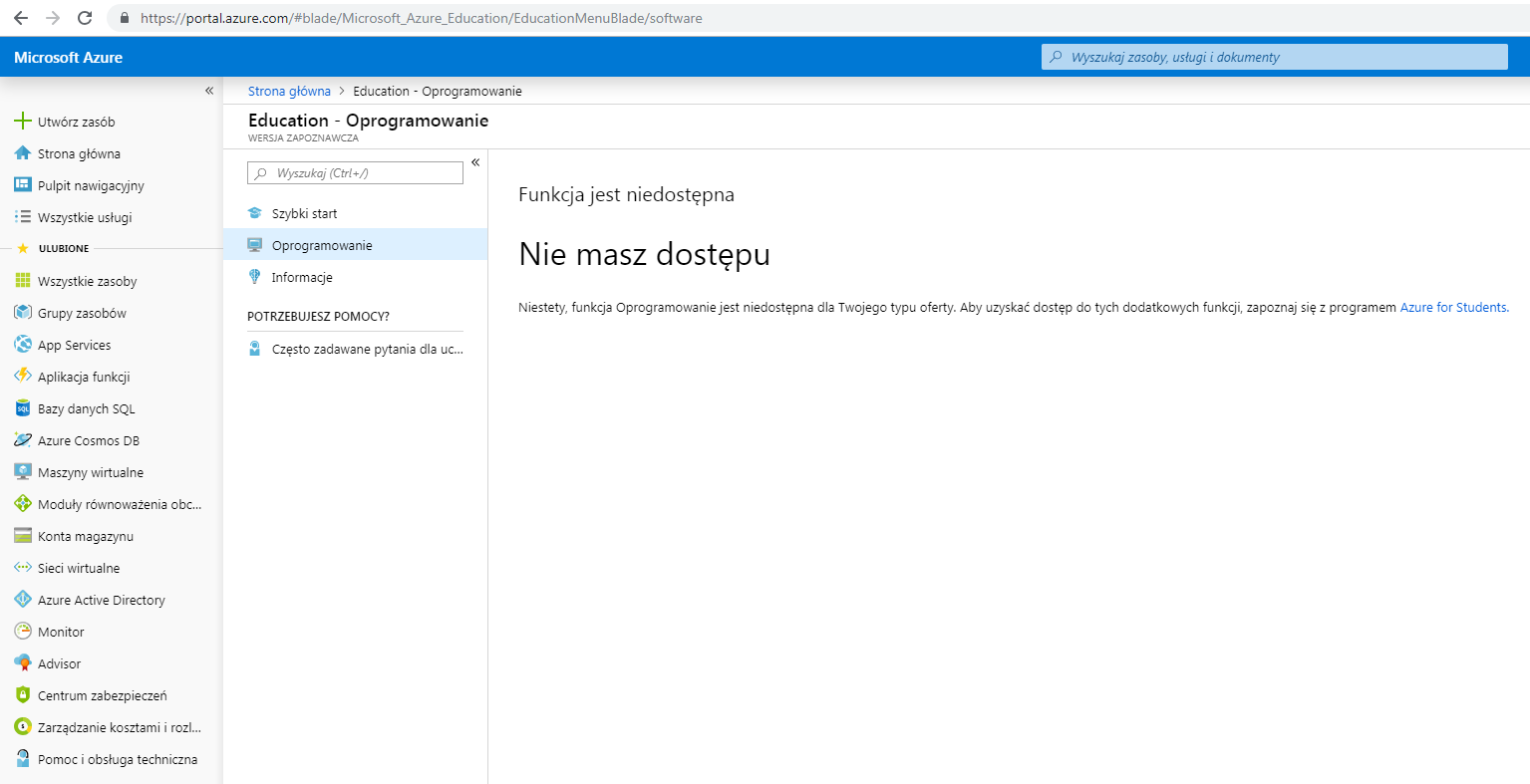Click the "POTRZEBUJESZ POMOCY?" section header

point(318,316)
